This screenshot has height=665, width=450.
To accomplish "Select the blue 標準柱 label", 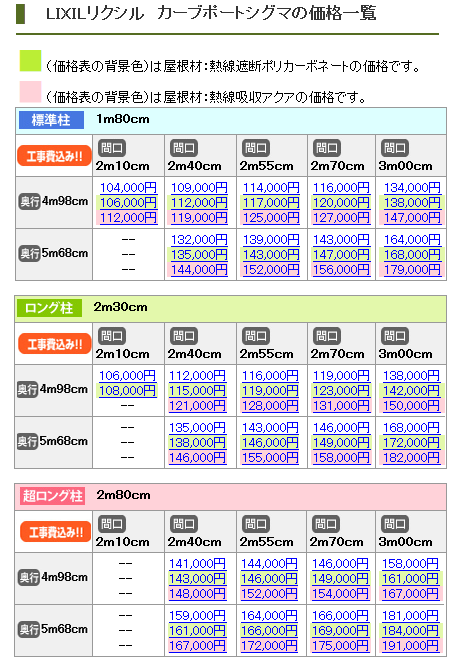I will coord(51,120).
